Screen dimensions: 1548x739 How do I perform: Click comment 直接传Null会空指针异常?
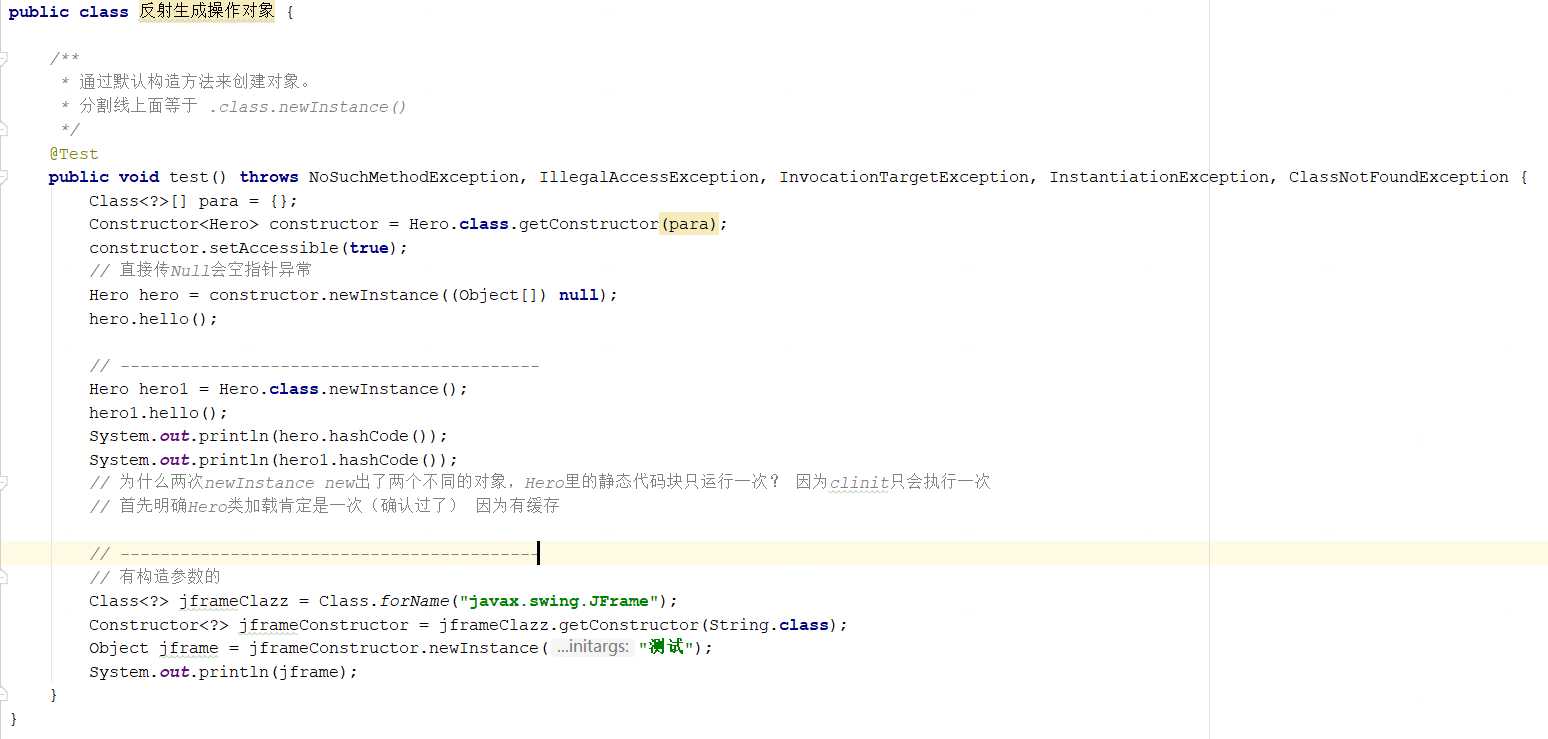click(200, 270)
